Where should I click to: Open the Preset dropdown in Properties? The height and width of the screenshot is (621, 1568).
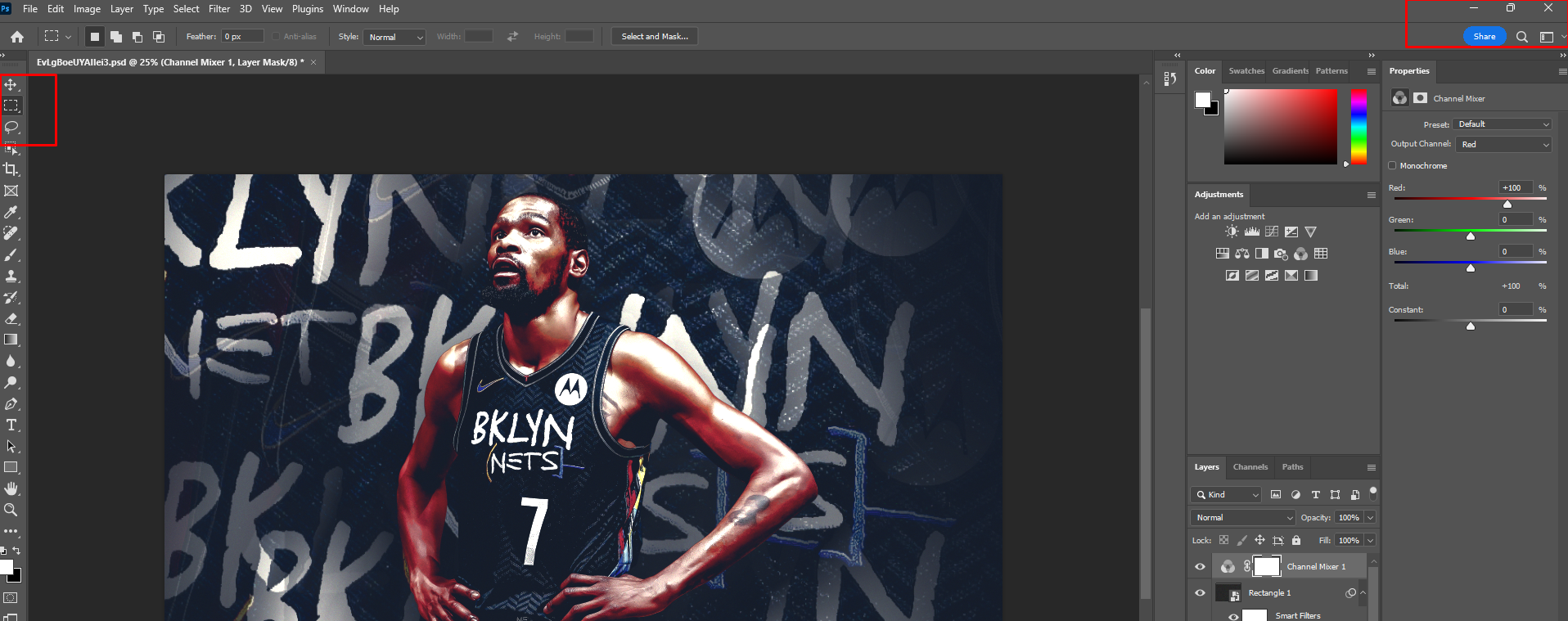tap(1504, 124)
